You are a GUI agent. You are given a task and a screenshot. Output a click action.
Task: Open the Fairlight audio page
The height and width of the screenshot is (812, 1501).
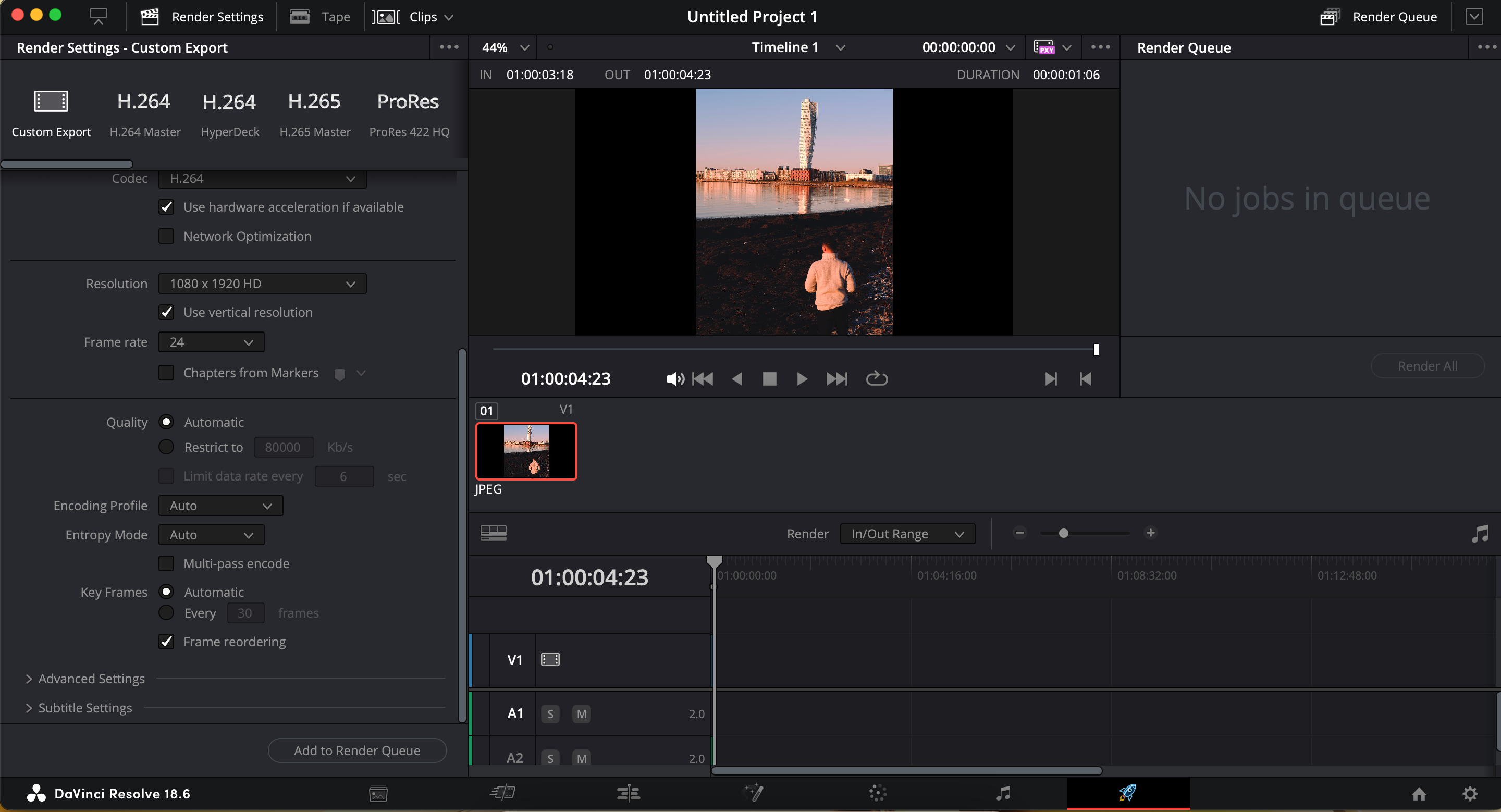[1003, 793]
